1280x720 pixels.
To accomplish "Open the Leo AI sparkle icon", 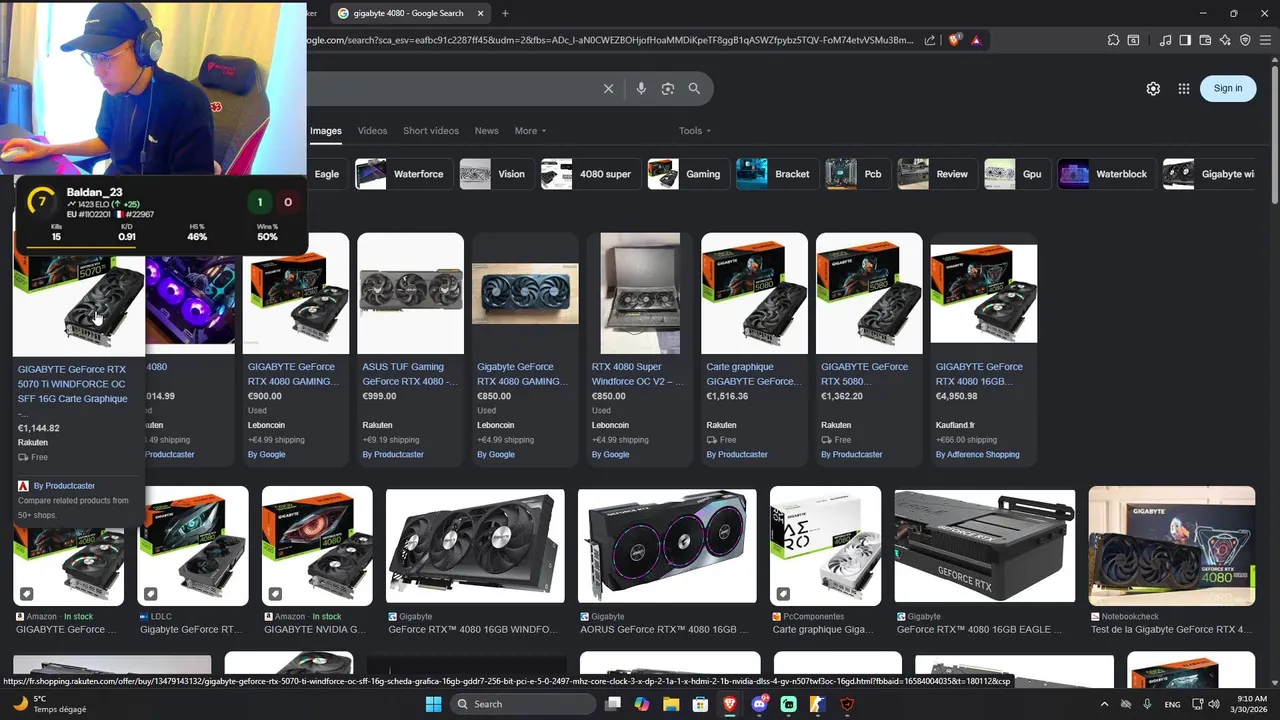I will coord(1225,40).
